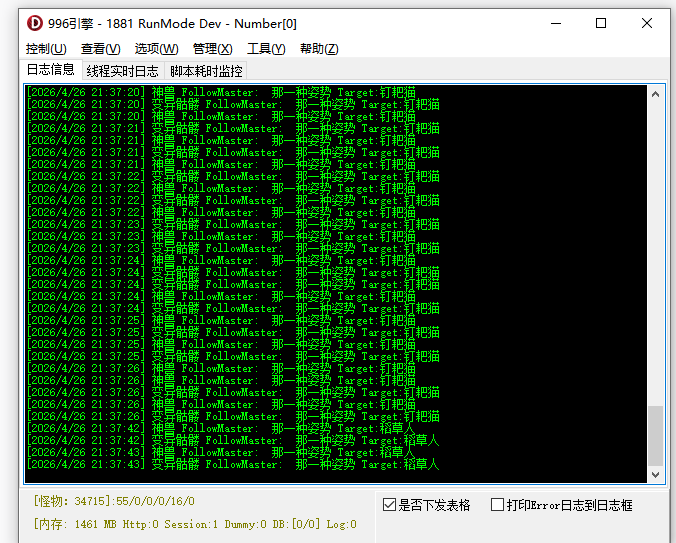Enable 打印Error日志到日志框 checkbox
Image resolution: width=676 pixels, height=543 pixels.
pyautogui.click(x=497, y=505)
